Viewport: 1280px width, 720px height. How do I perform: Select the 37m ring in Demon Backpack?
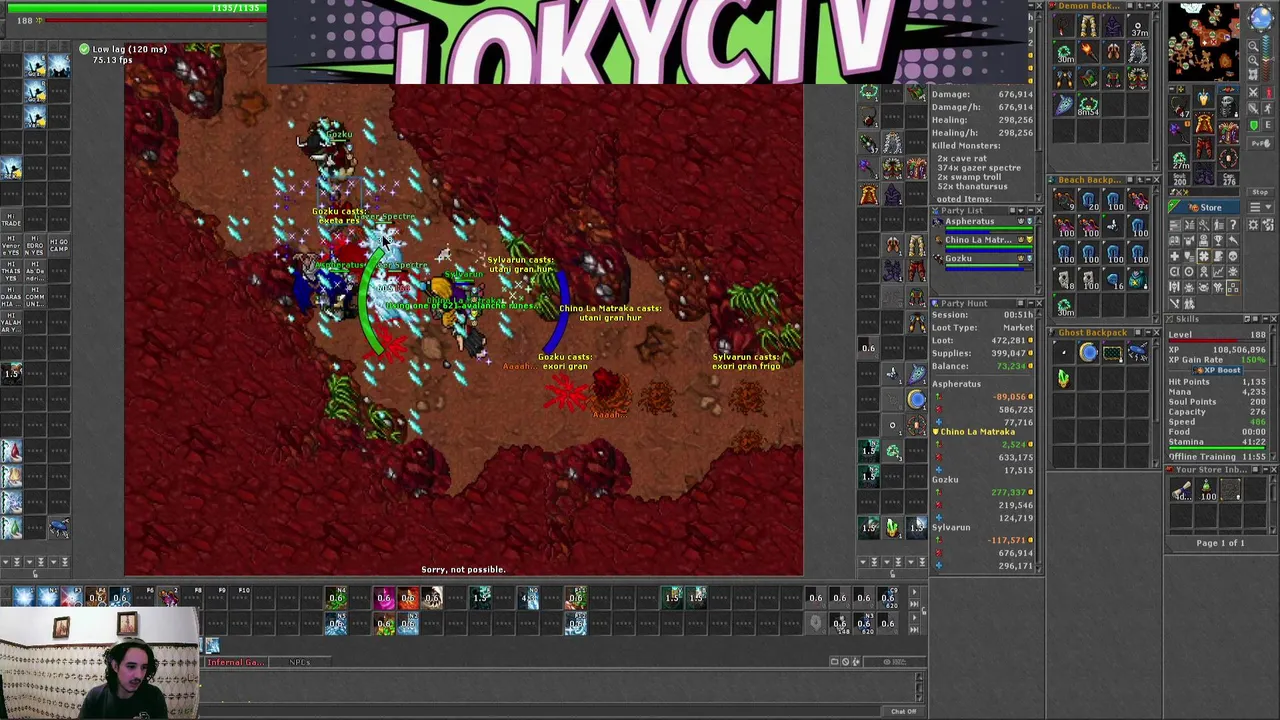coord(1138,27)
